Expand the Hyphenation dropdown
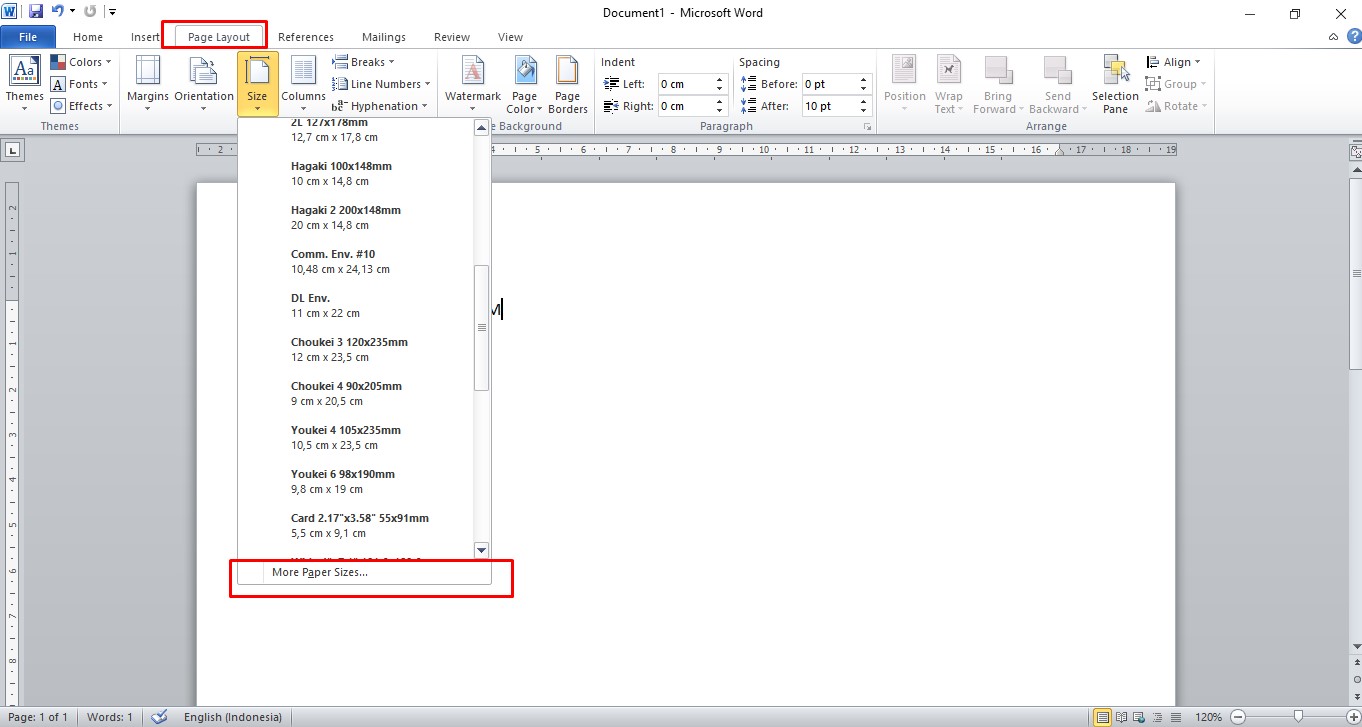 tap(383, 105)
